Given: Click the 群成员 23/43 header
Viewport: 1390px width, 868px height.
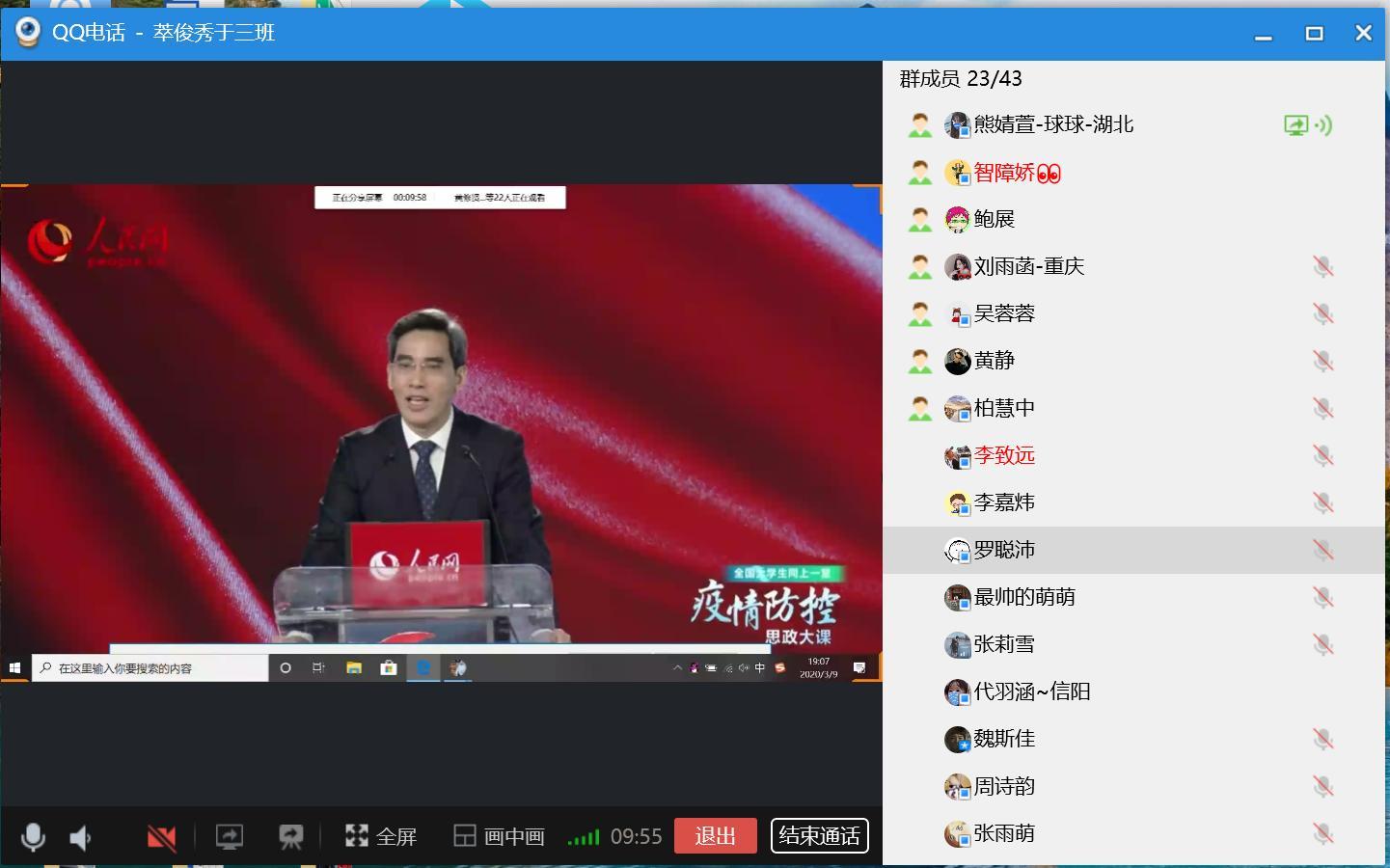Looking at the screenshot, I should [960, 79].
